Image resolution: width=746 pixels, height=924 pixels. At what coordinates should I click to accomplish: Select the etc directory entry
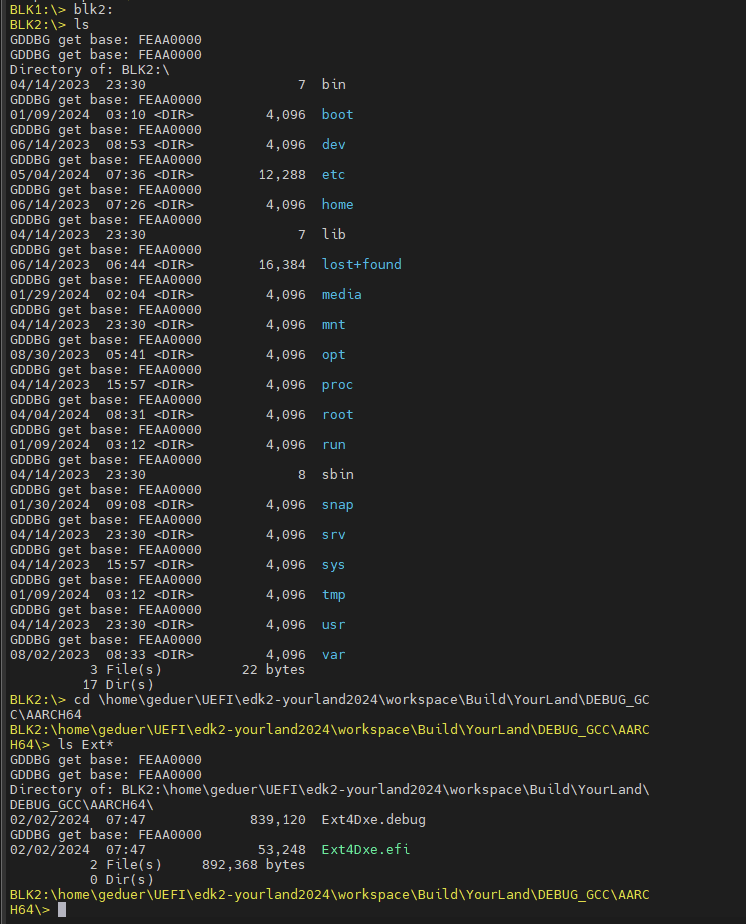tap(333, 174)
